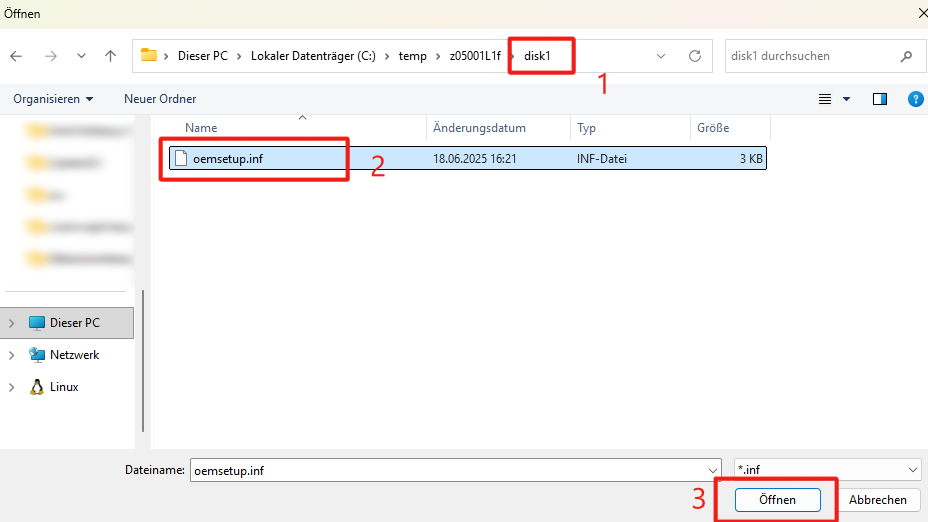Click the temp folder in address path
This screenshot has width=928, height=522.
[412, 56]
